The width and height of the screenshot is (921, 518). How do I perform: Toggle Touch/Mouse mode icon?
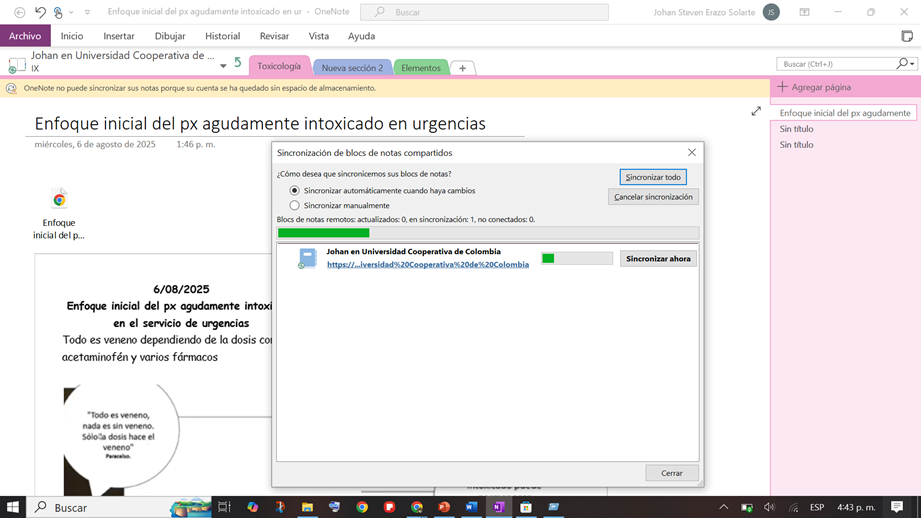click(58, 12)
